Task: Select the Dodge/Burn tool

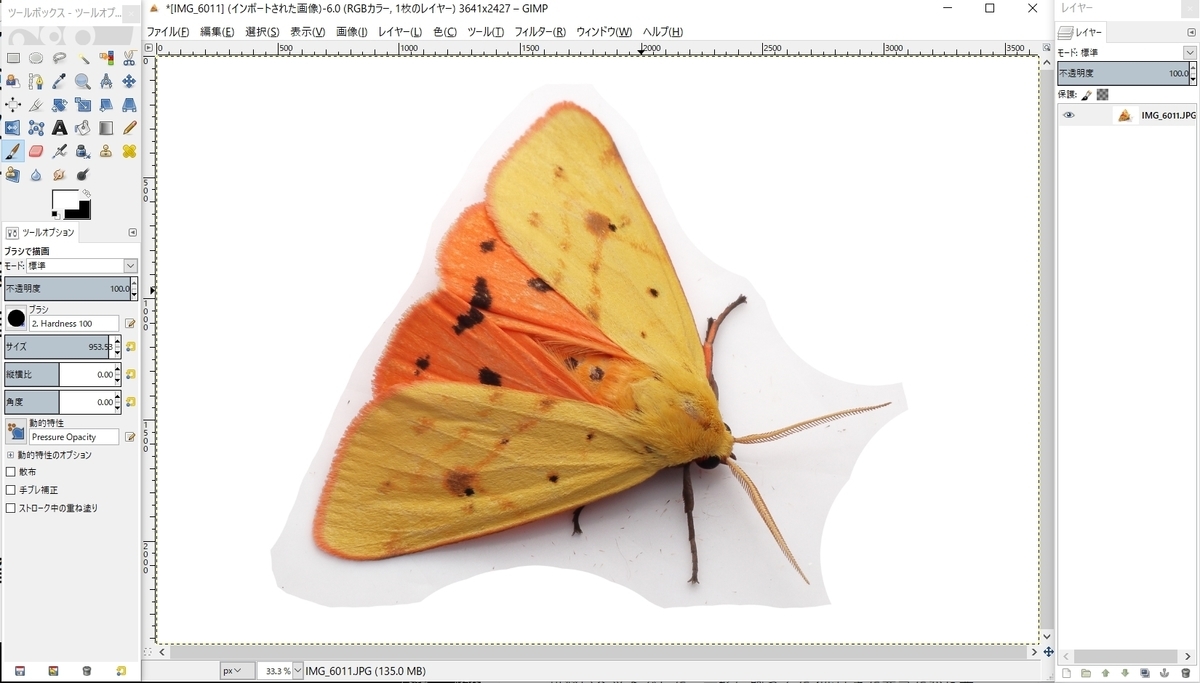Action: (x=83, y=175)
